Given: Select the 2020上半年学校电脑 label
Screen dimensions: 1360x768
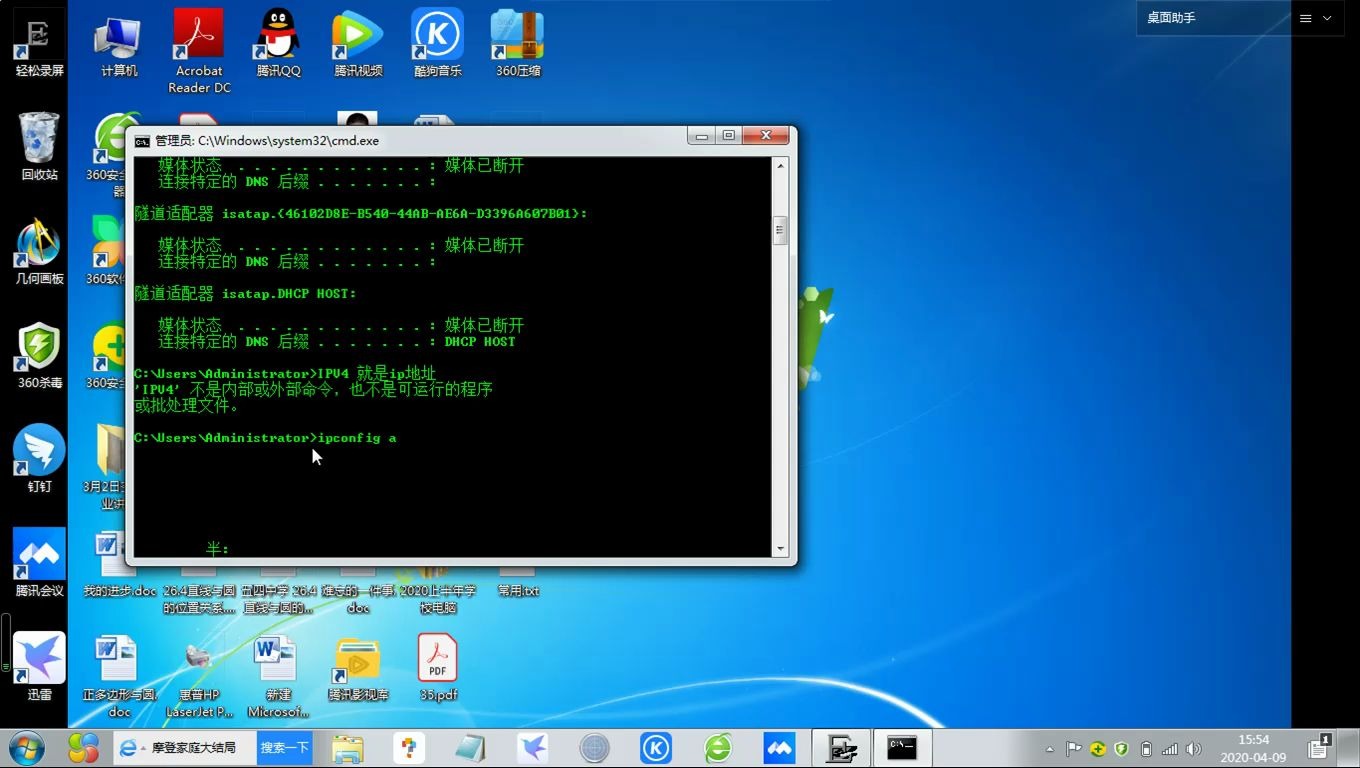Looking at the screenshot, I should click(438, 599).
